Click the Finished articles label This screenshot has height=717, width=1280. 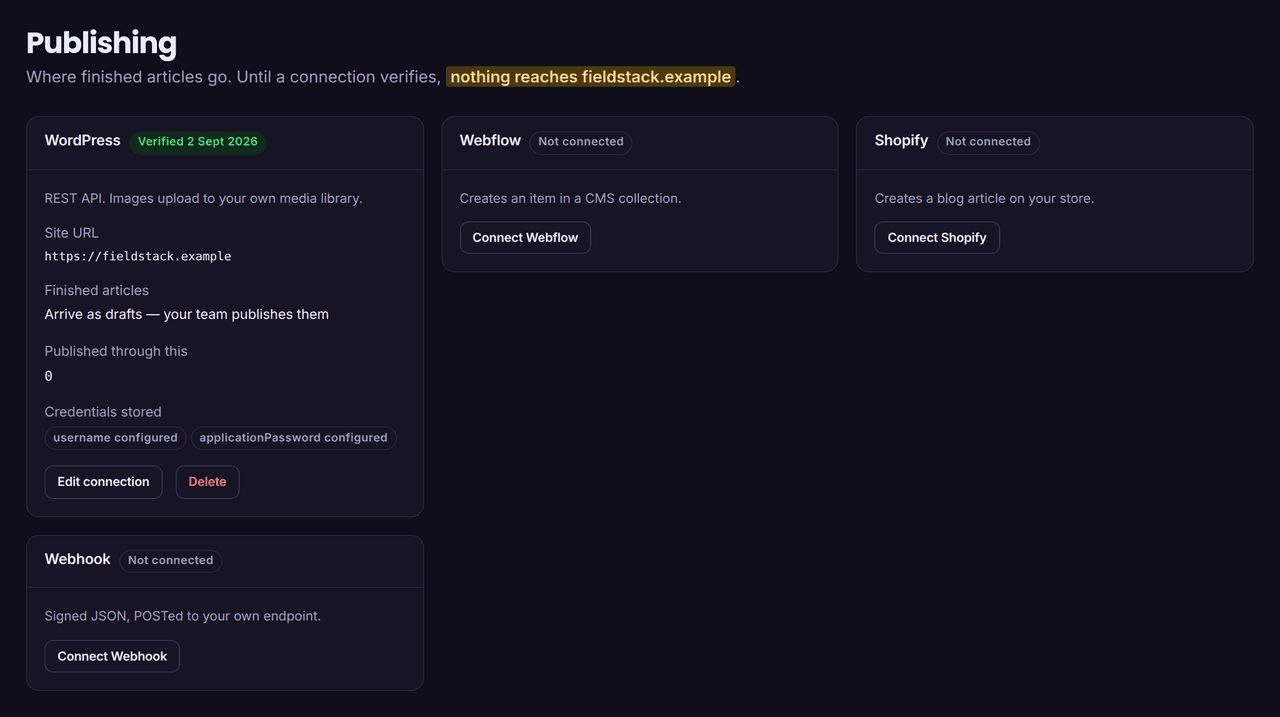[97, 290]
